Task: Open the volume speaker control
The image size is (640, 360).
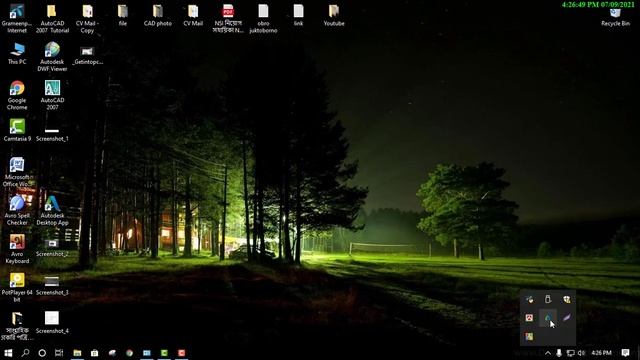Action: [x=582, y=353]
